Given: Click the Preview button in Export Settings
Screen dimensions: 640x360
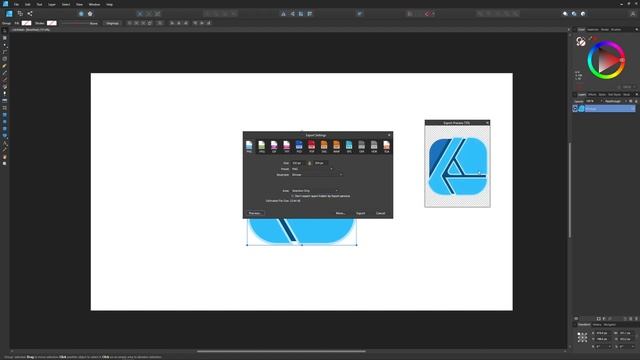Looking at the screenshot, I should pos(255,213).
